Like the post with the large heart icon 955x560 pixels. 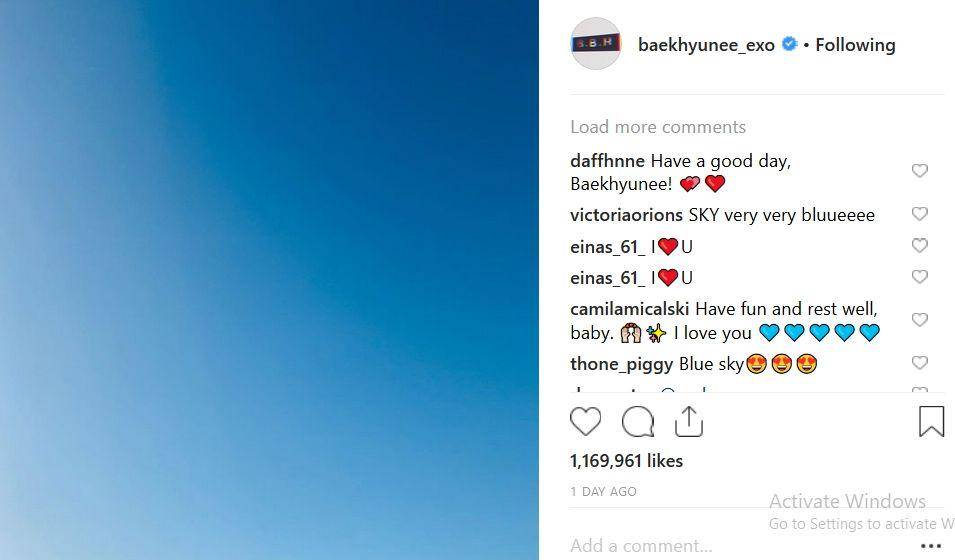point(585,421)
